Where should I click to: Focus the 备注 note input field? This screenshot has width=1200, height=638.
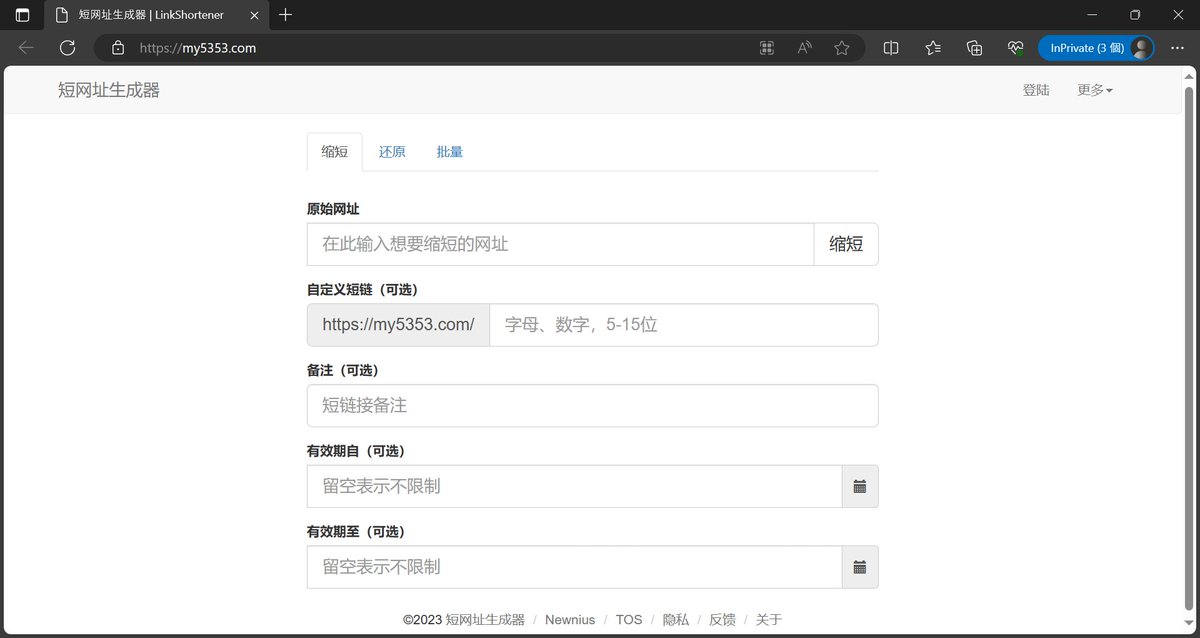593,406
